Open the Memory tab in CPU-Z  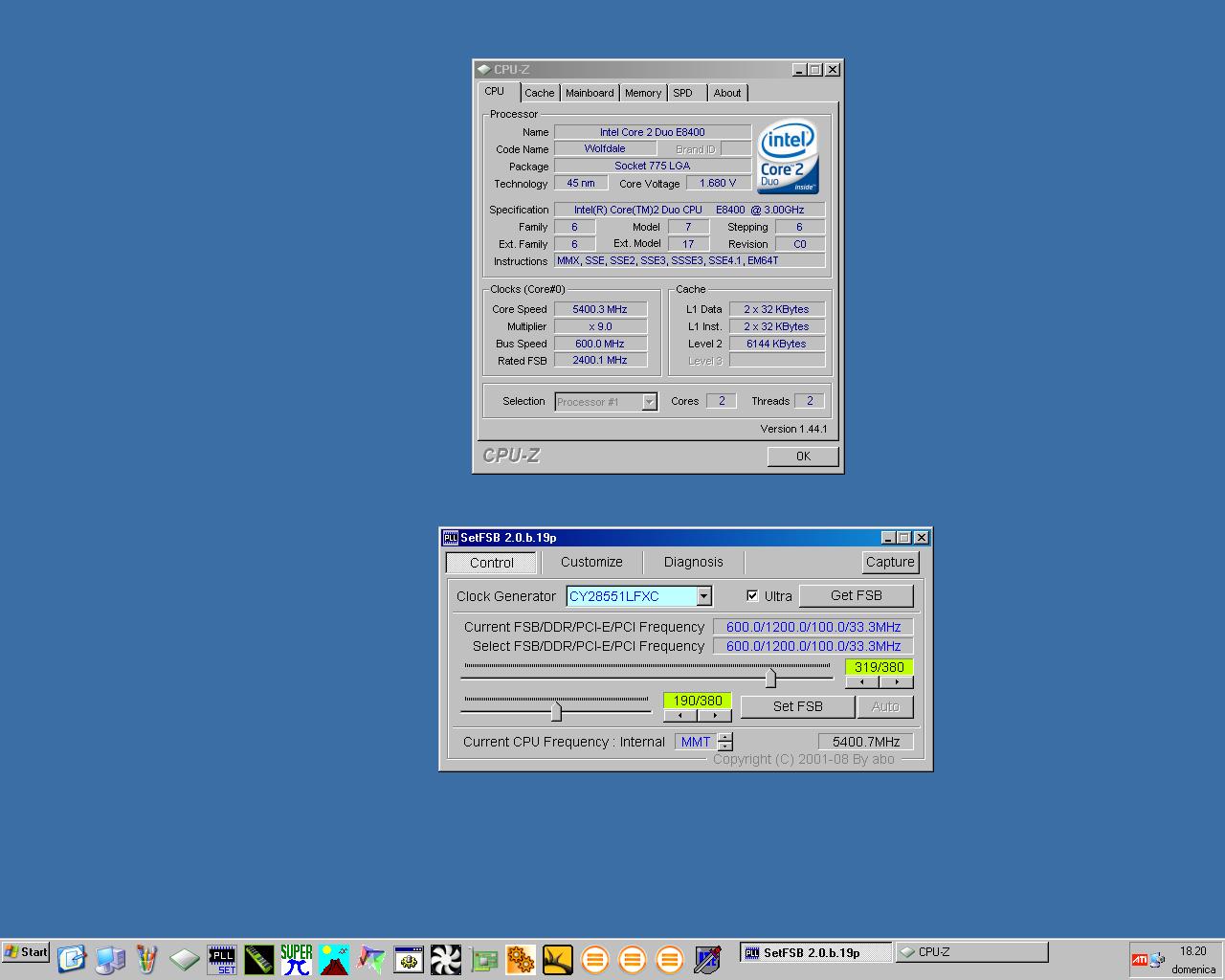tap(643, 93)
